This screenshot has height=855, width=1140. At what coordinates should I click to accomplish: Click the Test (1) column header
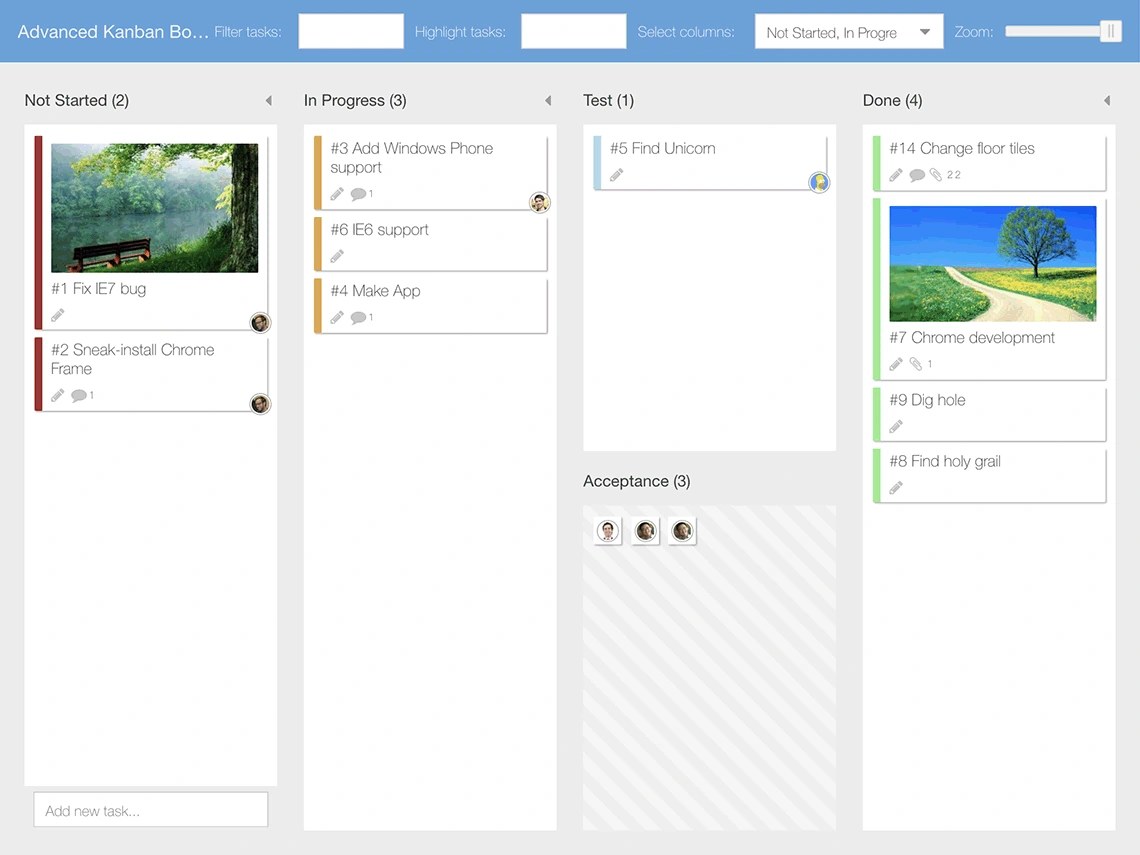[x=609, y=100]
